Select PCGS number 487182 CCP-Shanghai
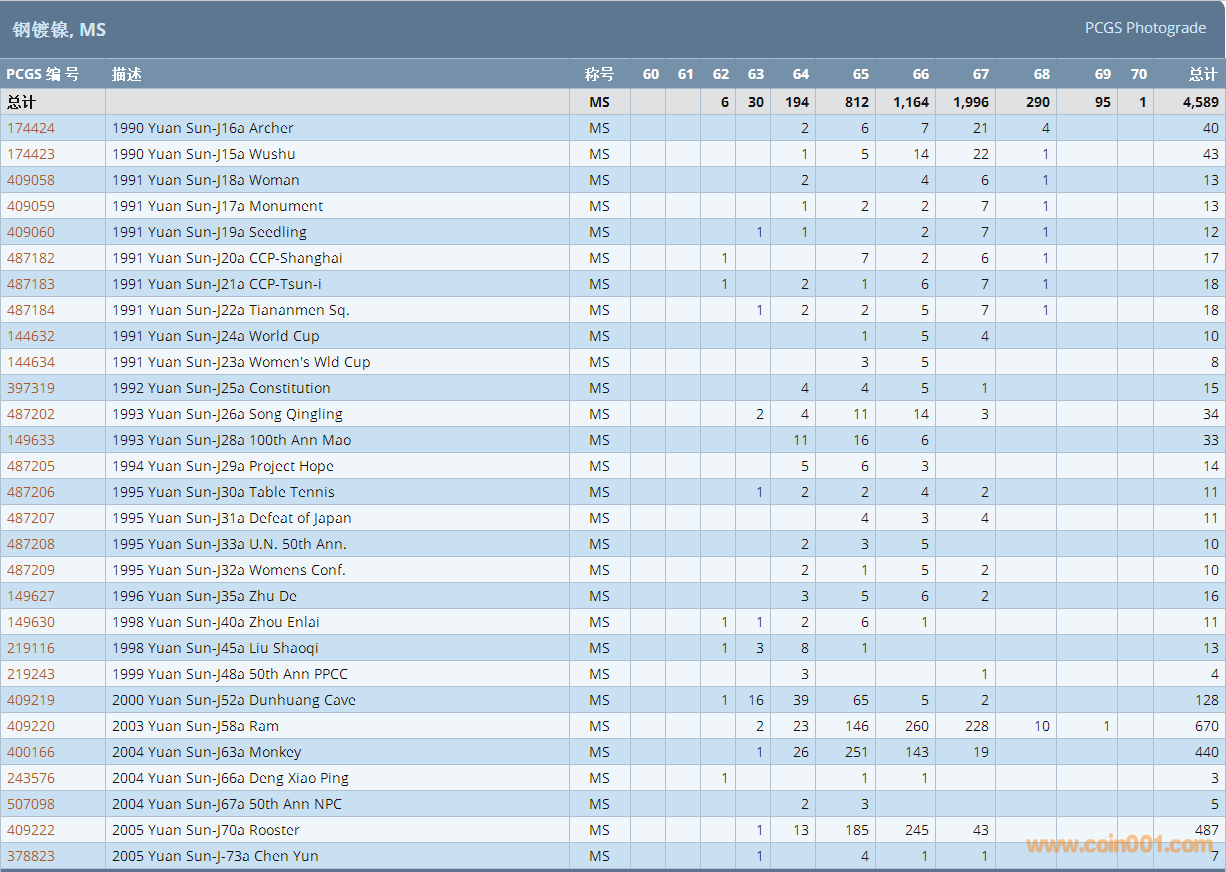 pyautogui.click(x=31, y=258)
